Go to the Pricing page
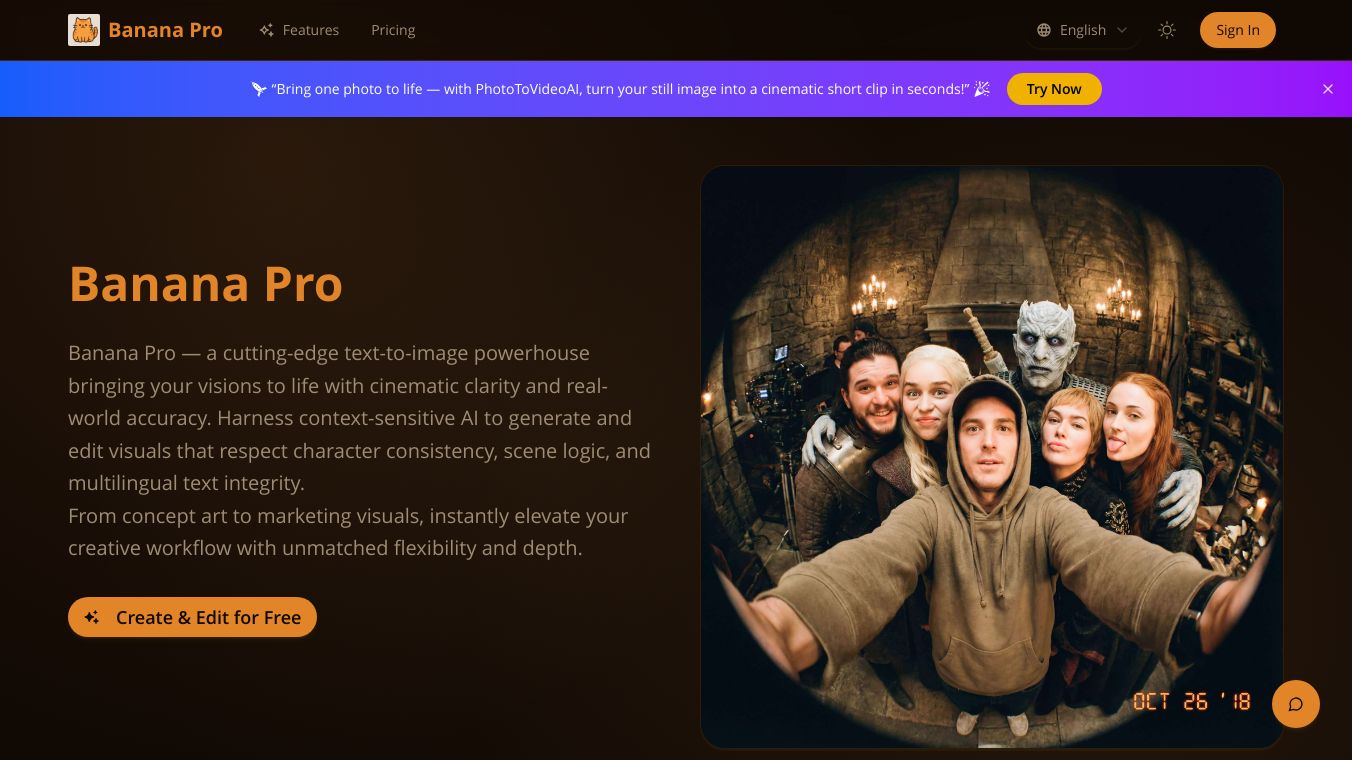This screenshot has width=1352, height=760. tap(393, 30)
